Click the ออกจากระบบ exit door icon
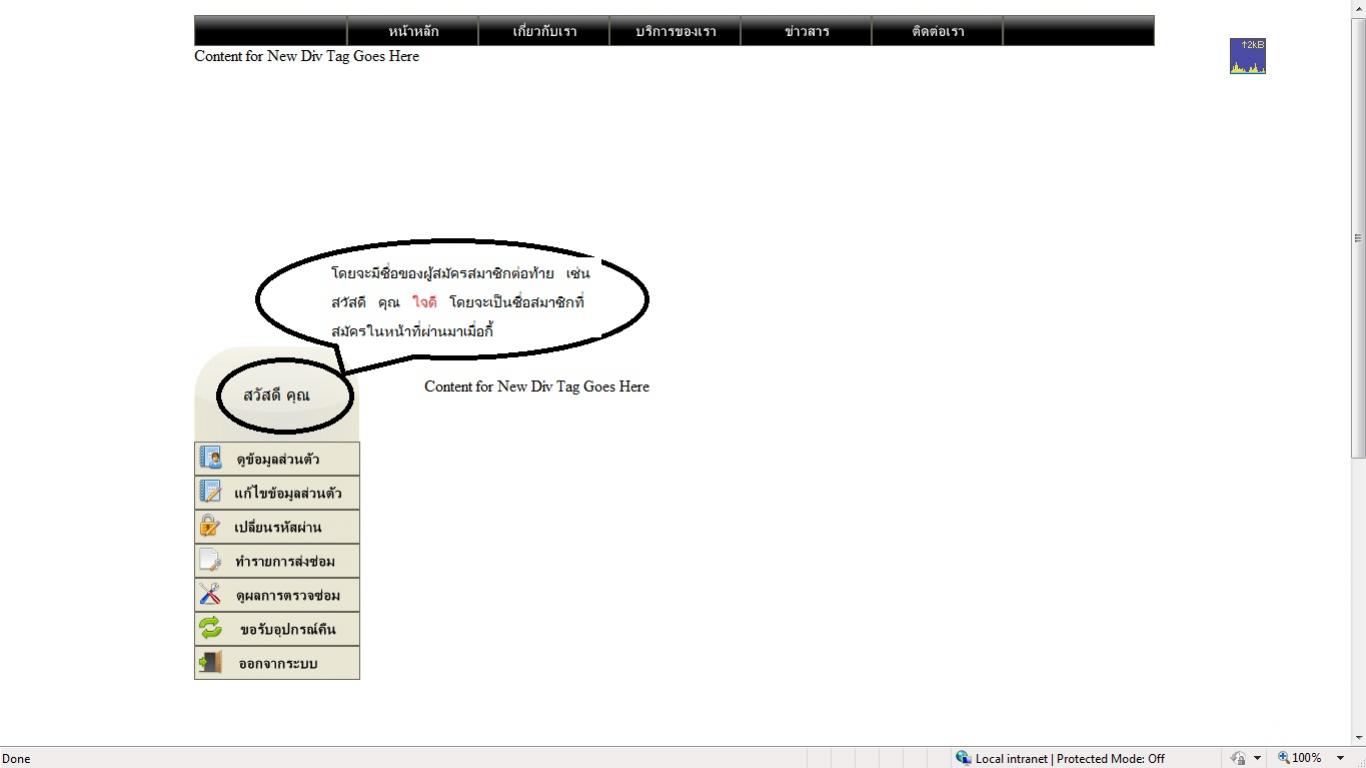Viewport: 1366px width, 768px height. point(210,662)
